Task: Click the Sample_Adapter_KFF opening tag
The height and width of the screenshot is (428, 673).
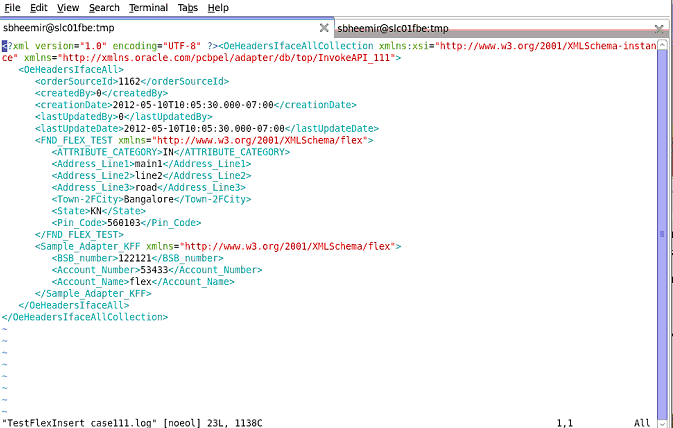Action: point(218,246)
